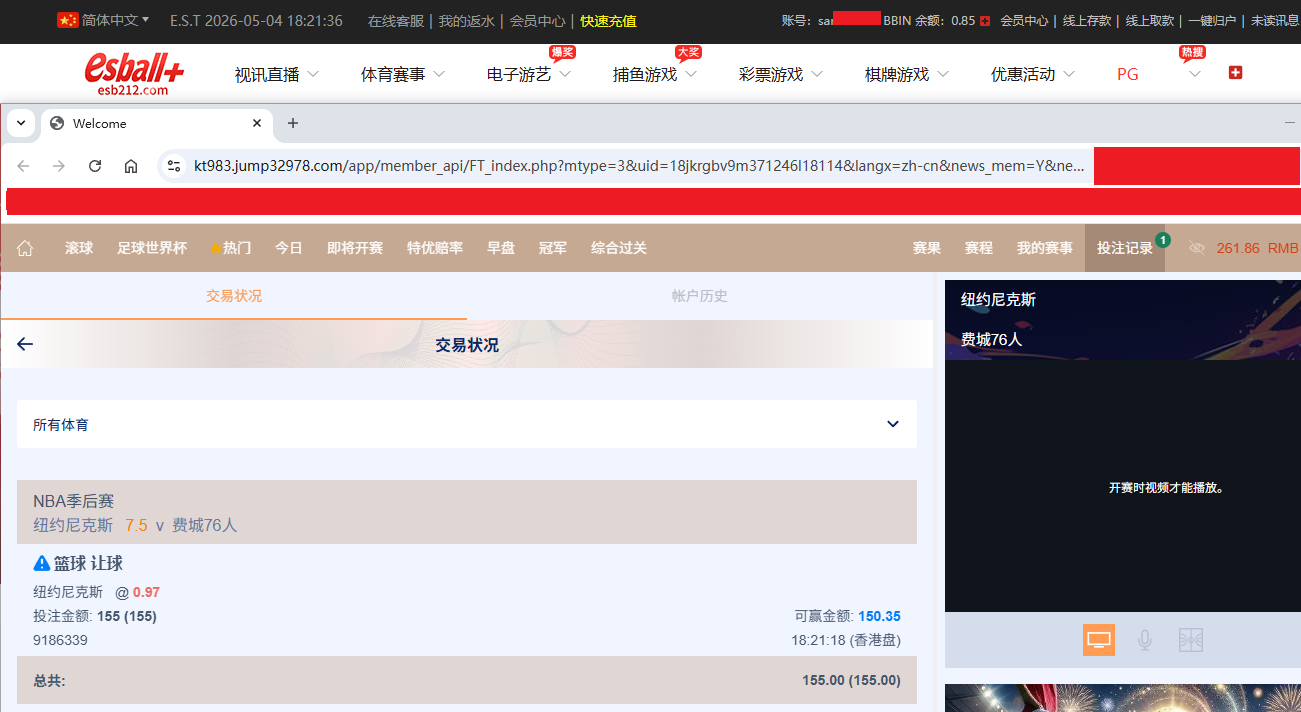The width and height of the screenshot is (1301, 712).
Task: Click 纽约尼克斯 team name in match header
Action: tap(73, 525)
